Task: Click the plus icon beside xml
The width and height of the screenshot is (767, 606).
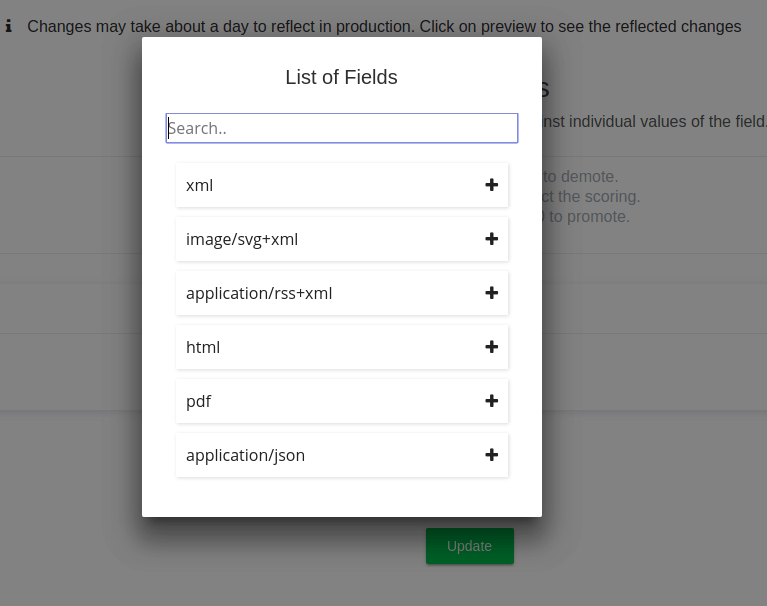Action: (x=491, y=185)
